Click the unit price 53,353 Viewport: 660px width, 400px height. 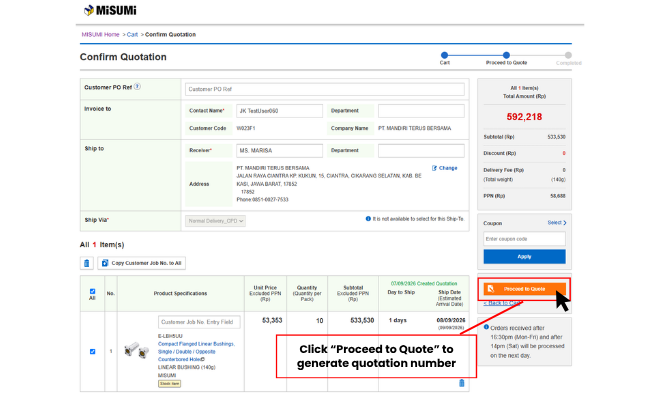(x=272, y=320)
